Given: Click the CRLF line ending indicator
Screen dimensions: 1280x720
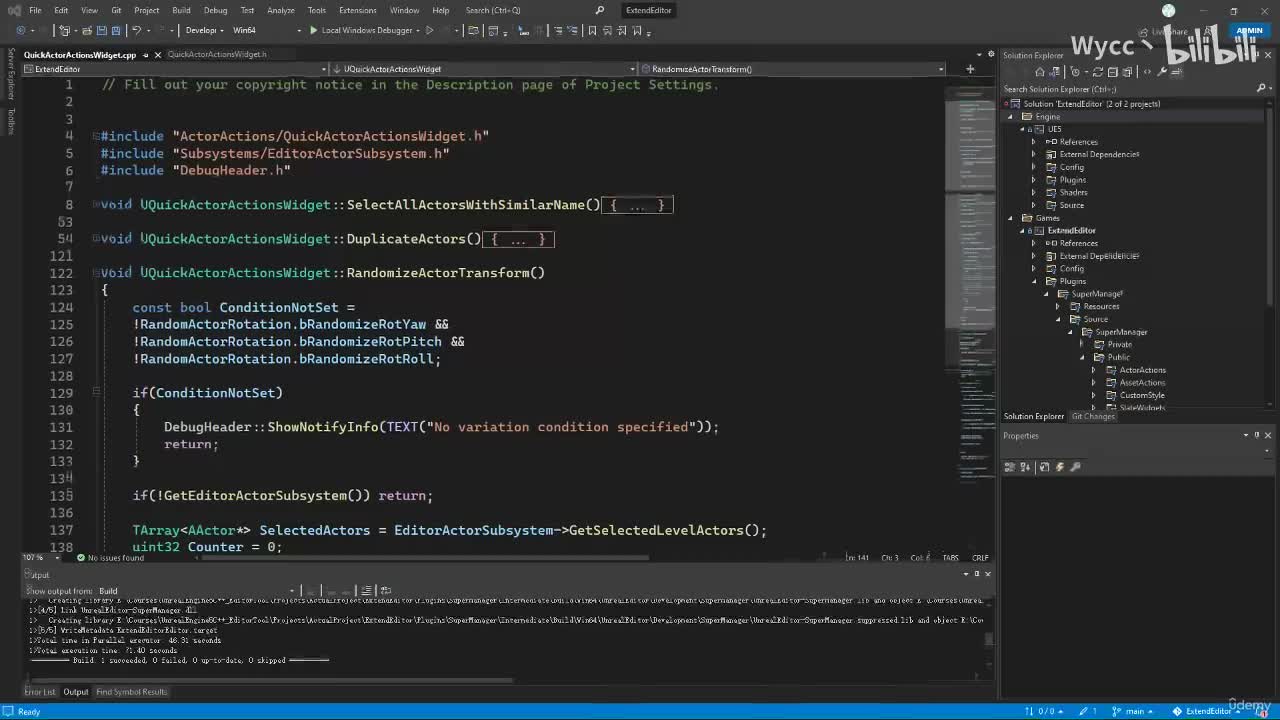Looking at the screenshot, I should 980,558.
